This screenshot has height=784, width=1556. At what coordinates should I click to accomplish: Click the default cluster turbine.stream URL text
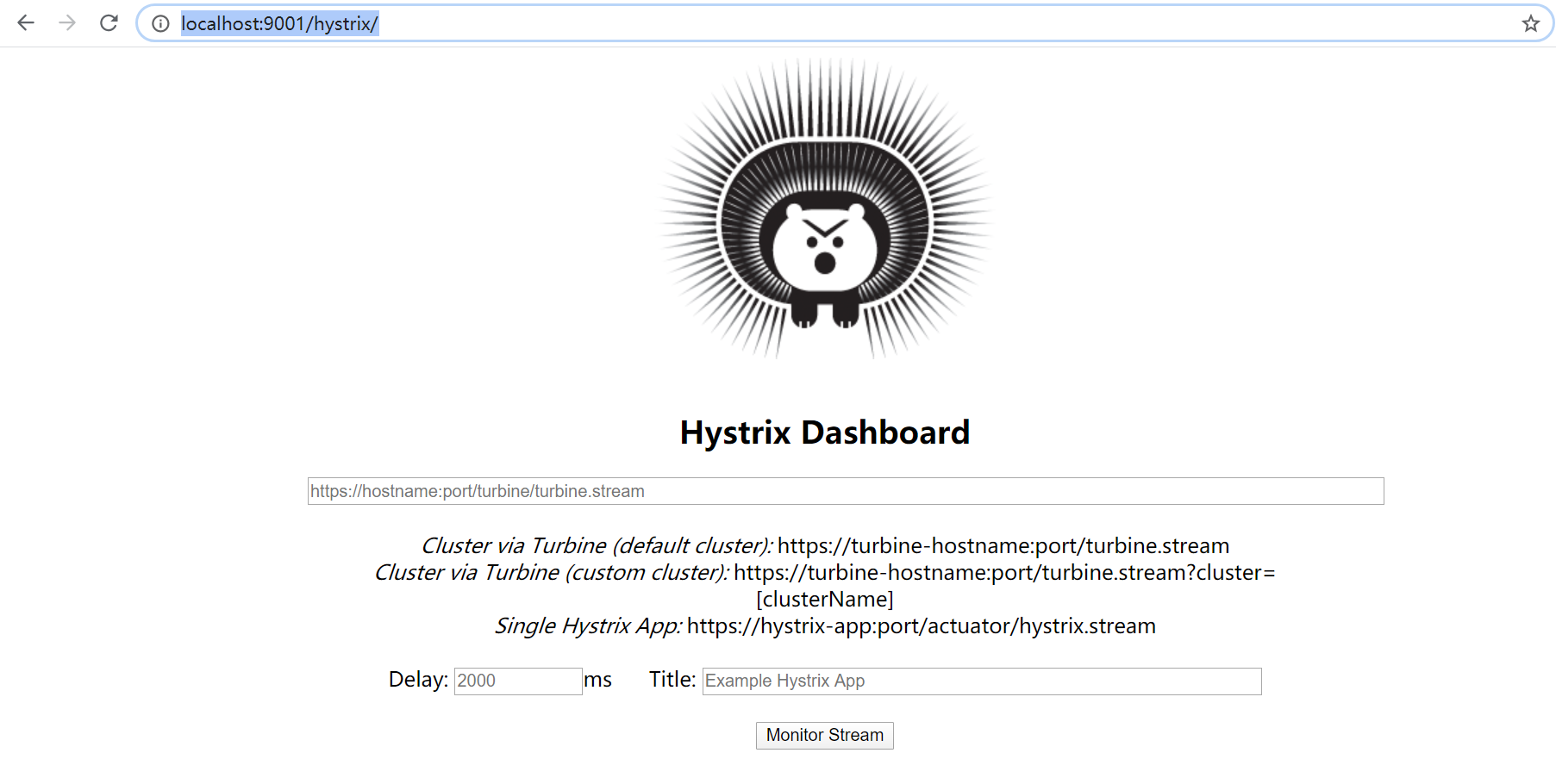coord(1003,546)
